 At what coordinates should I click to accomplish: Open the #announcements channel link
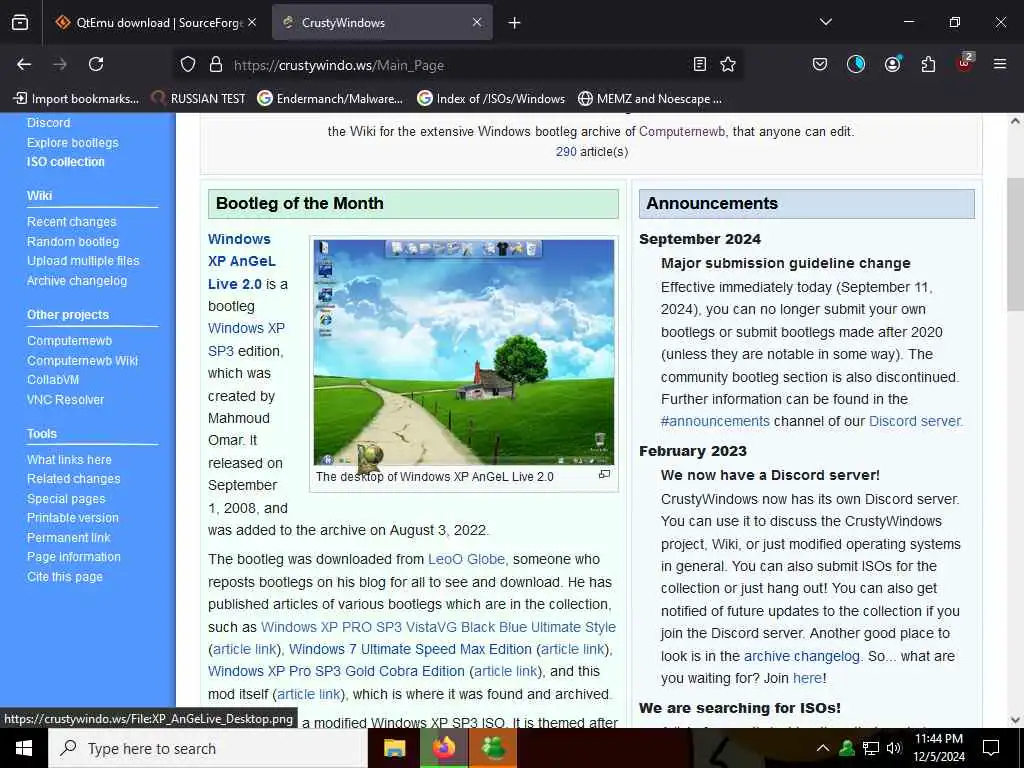(715, 422)
